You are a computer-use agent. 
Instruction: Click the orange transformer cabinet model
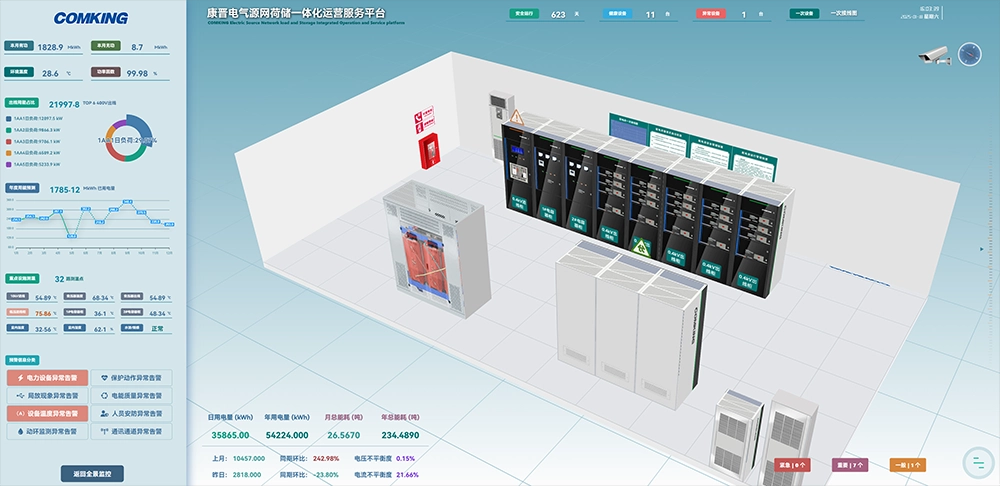pos(436,249)
